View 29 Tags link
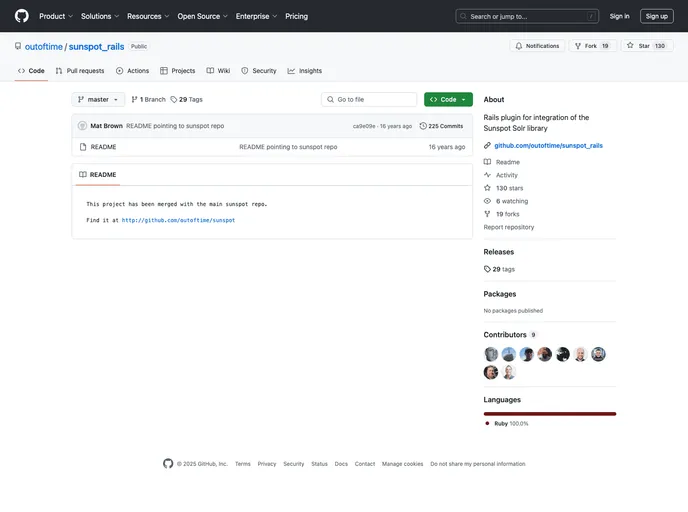This screenshot has height=512, width=688. click(x=186, y=100)
